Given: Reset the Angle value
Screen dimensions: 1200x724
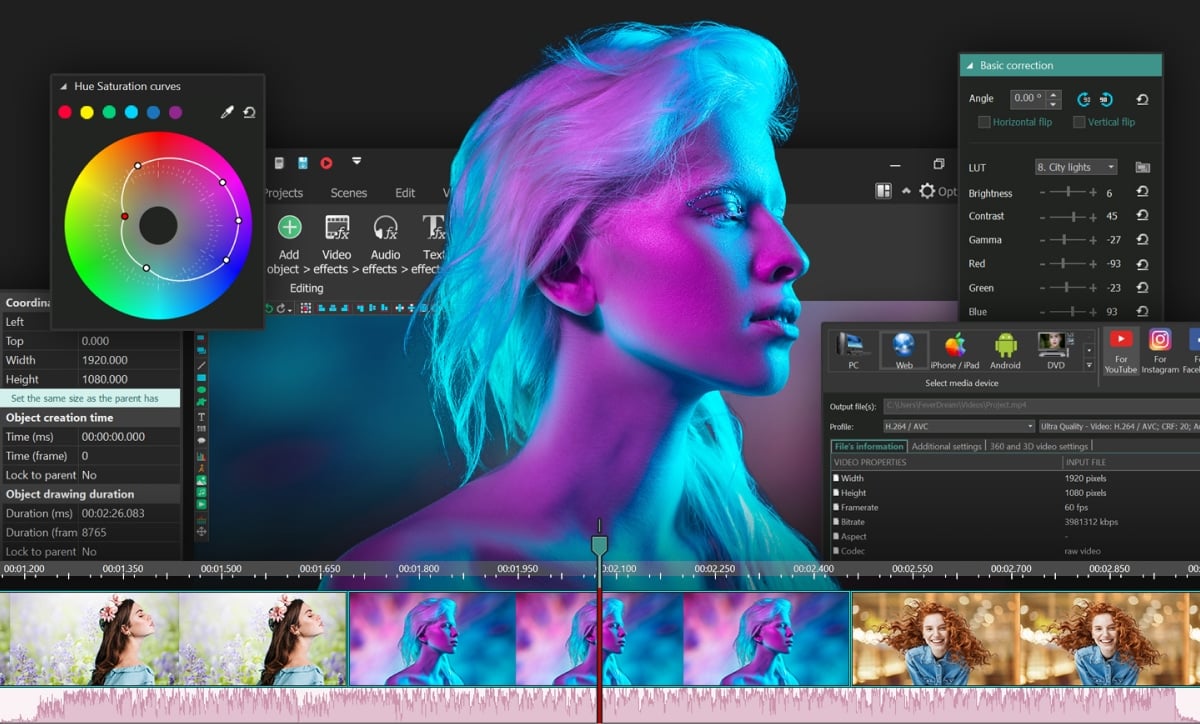Looking at the screenshot, I should click(1142, 99).
